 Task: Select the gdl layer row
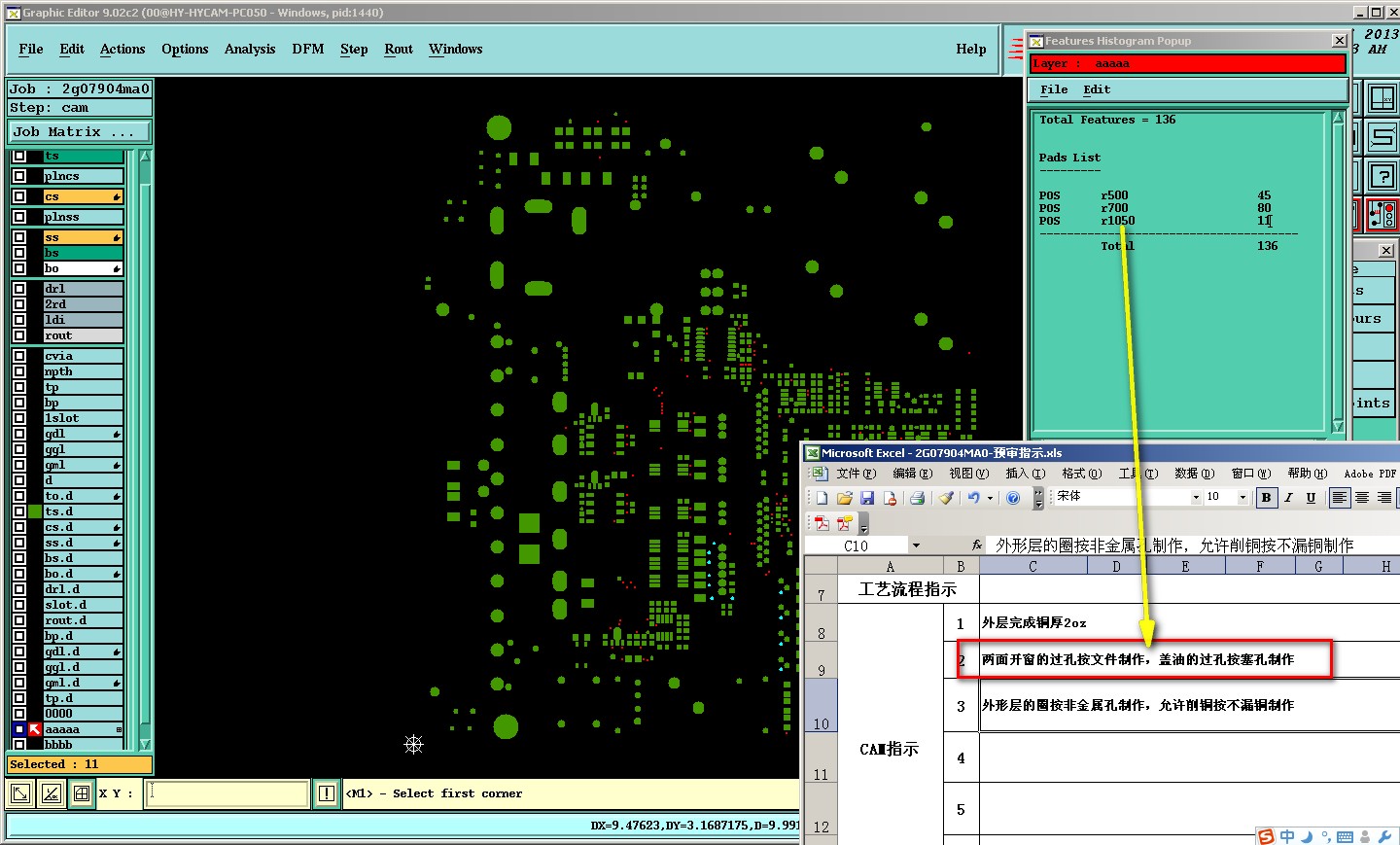[x=84, y=434]
